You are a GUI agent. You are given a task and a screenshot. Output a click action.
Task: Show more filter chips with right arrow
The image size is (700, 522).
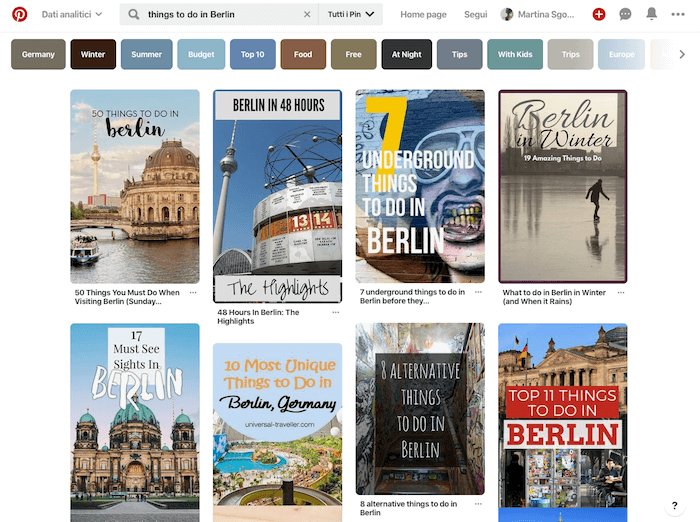tap(682, 54)
